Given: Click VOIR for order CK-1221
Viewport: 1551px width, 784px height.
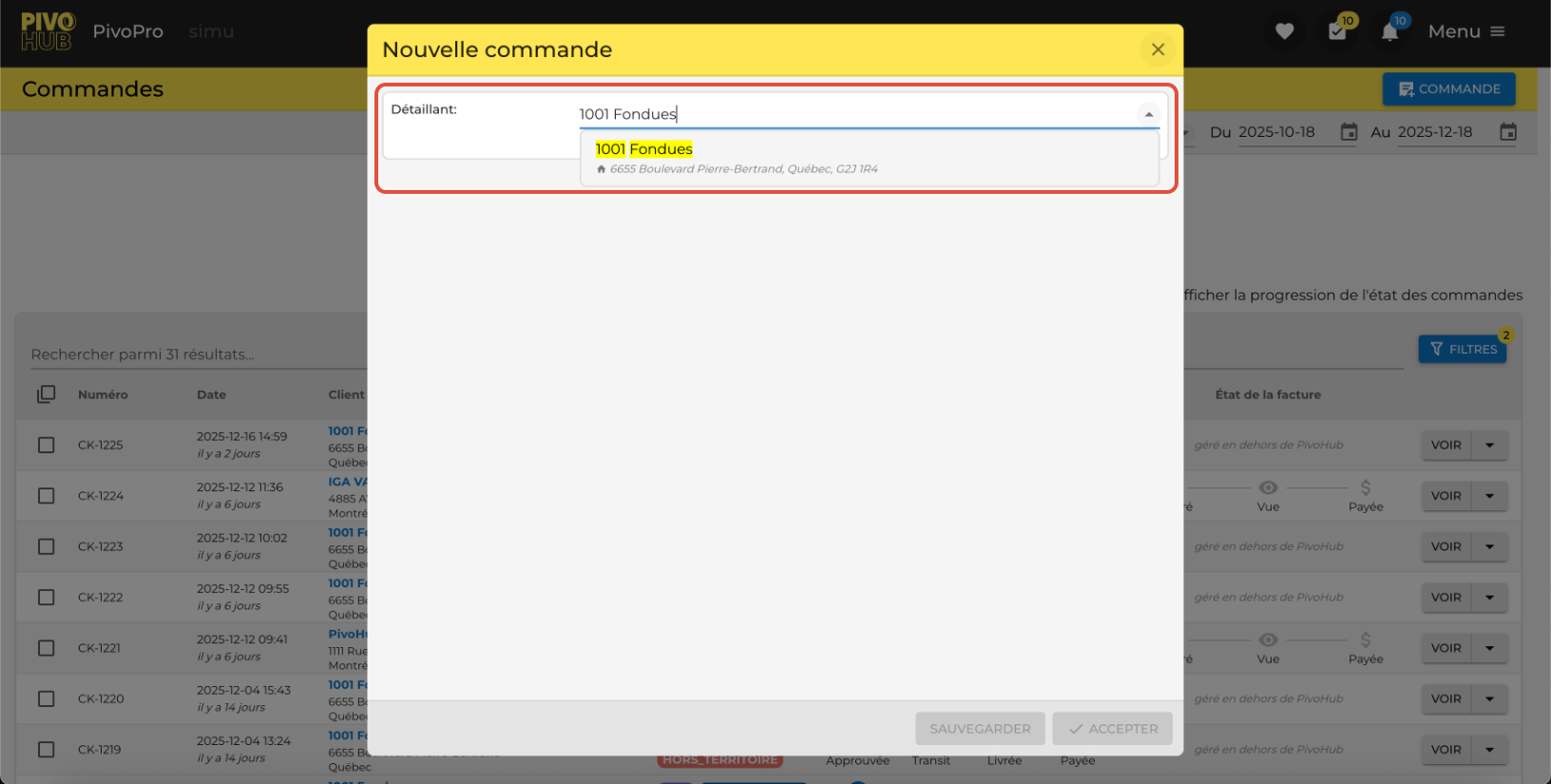Looking at the screenshot, I should click(1446, 648).
